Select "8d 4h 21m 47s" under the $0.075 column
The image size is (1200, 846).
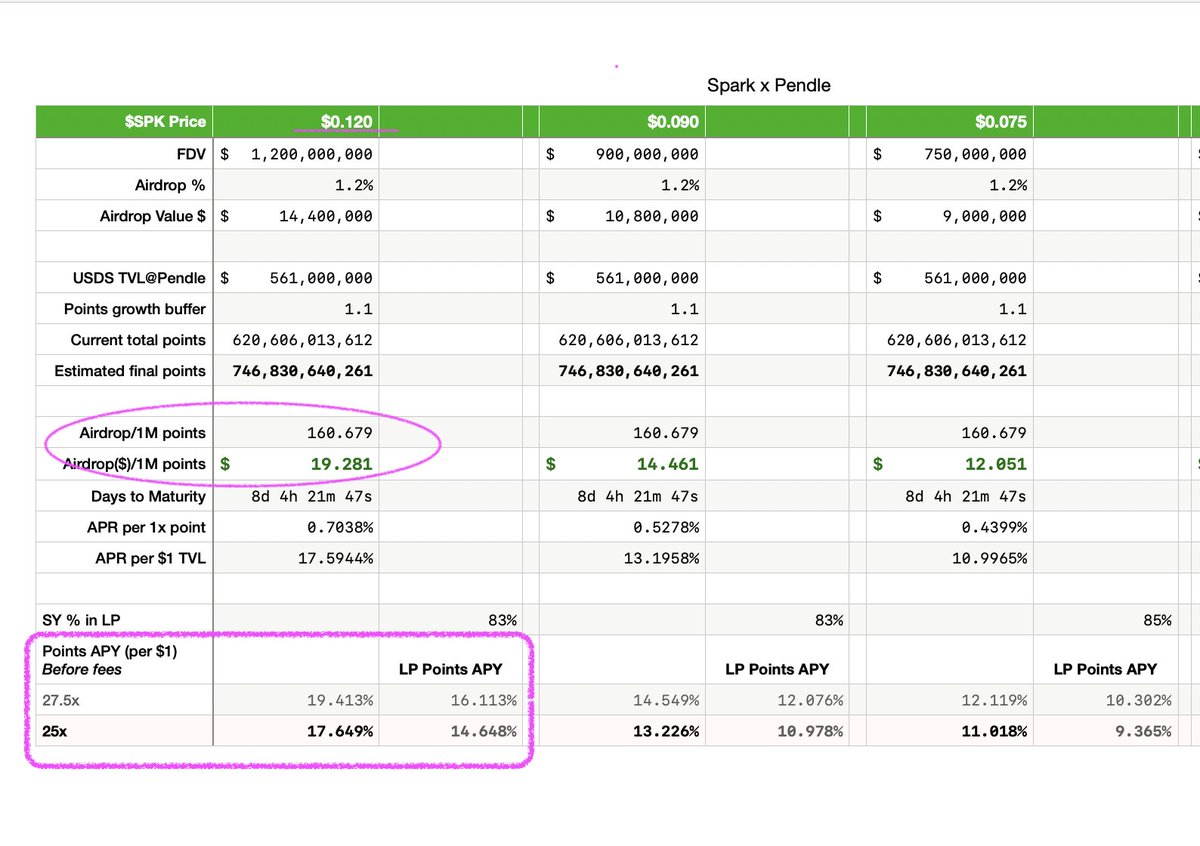coord(949,496)
